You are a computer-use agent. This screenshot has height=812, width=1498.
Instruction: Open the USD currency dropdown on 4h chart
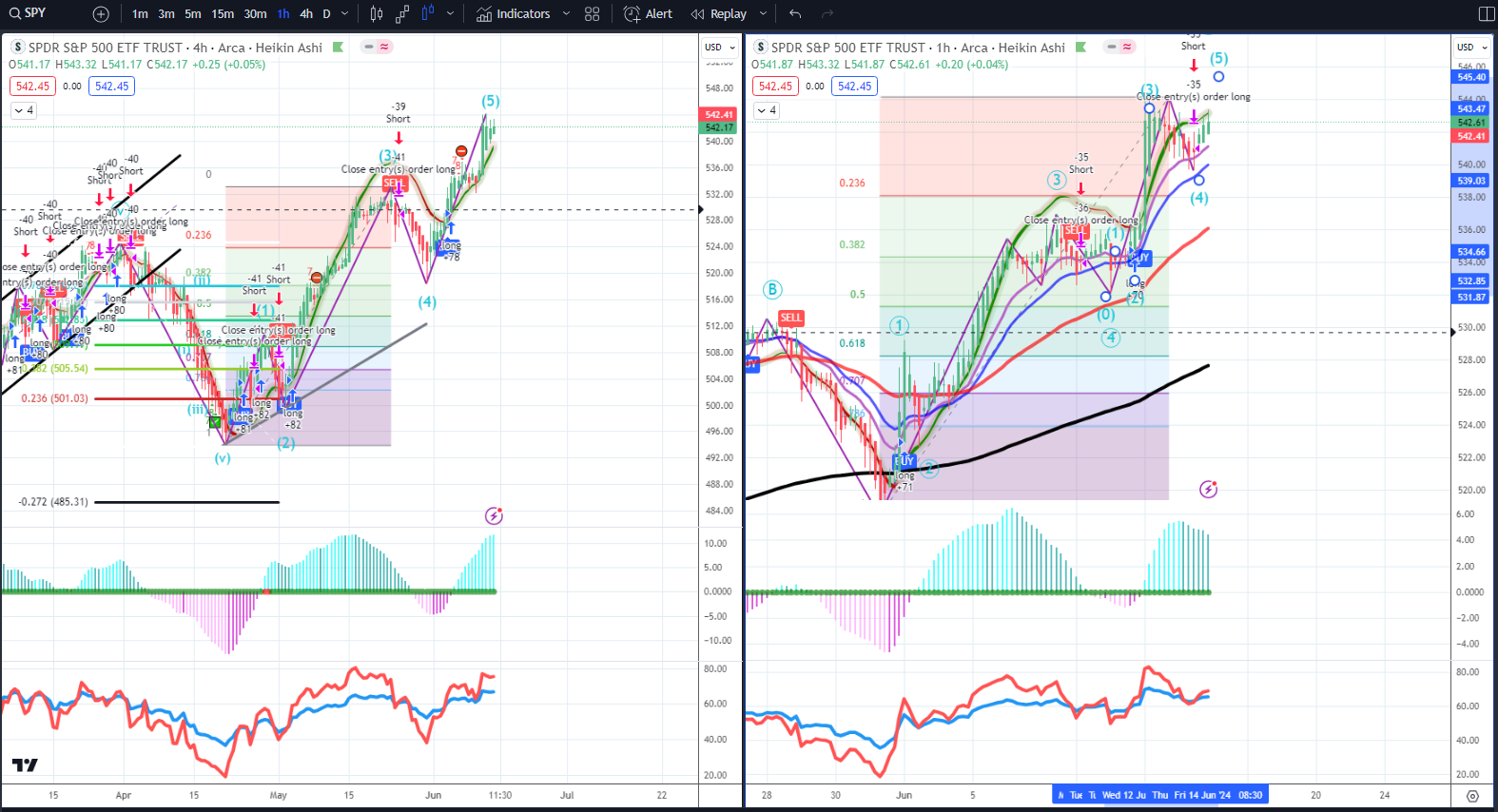click(x=720, y=48)
